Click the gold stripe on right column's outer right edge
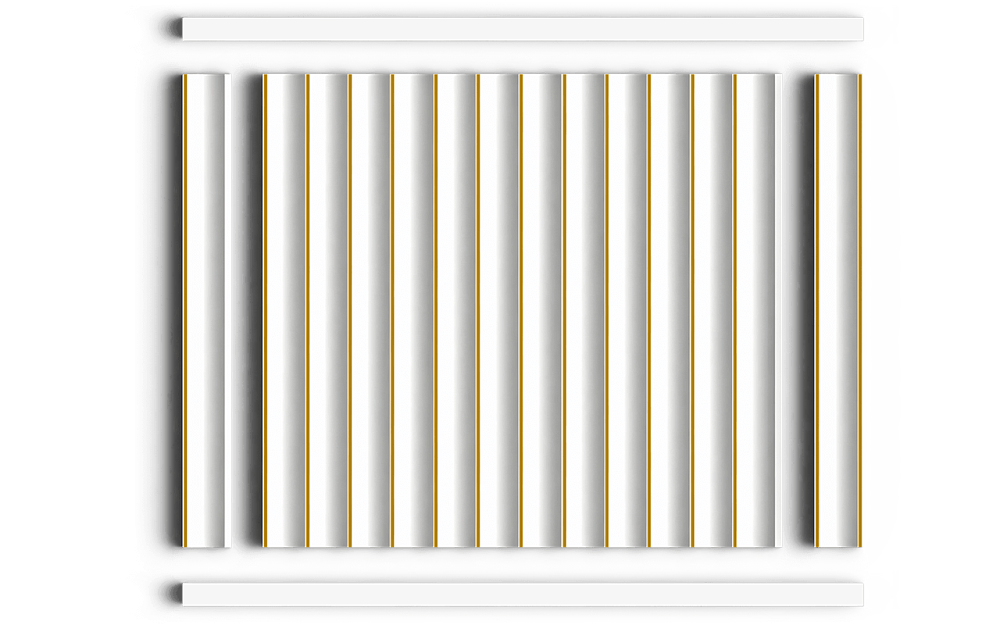 point(860,311)
